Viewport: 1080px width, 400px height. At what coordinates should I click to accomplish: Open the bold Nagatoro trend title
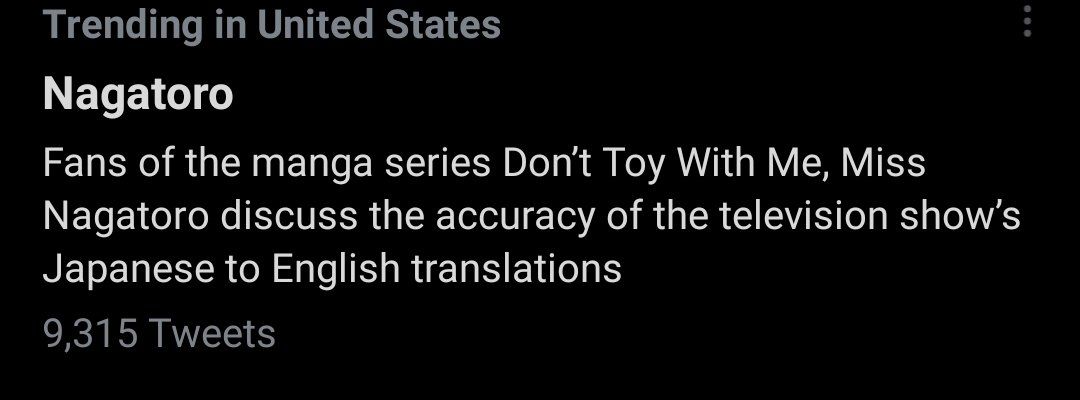(x=138, y=95)
